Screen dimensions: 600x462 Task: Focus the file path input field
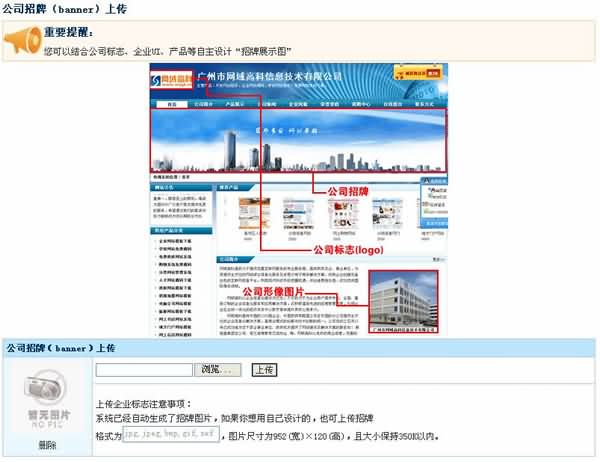tap(144, 370)
